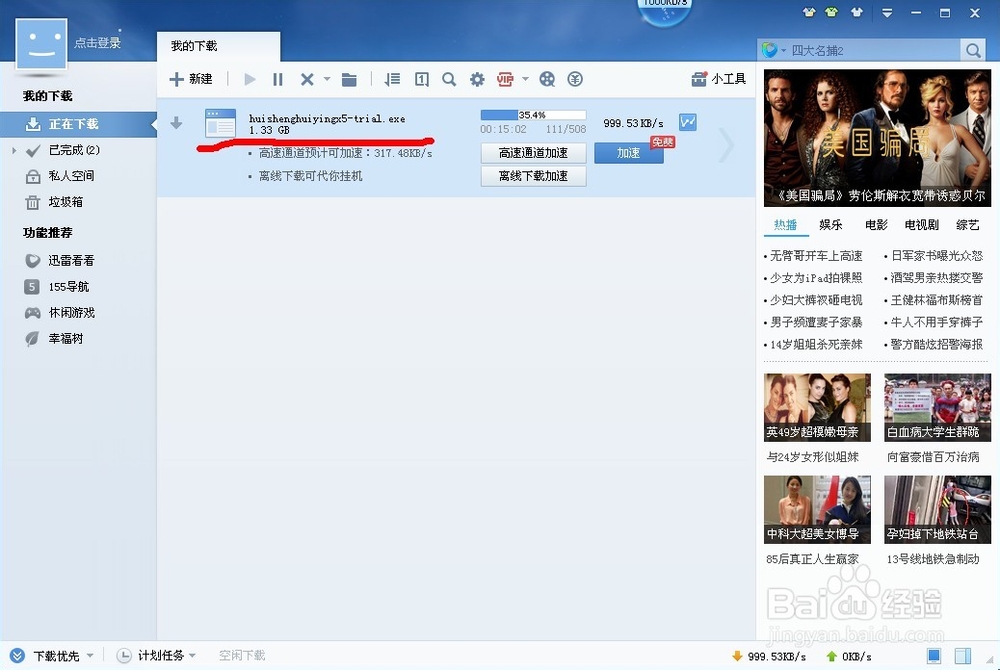Open the 美国骗局 movie banner

[x=878, y=138]
